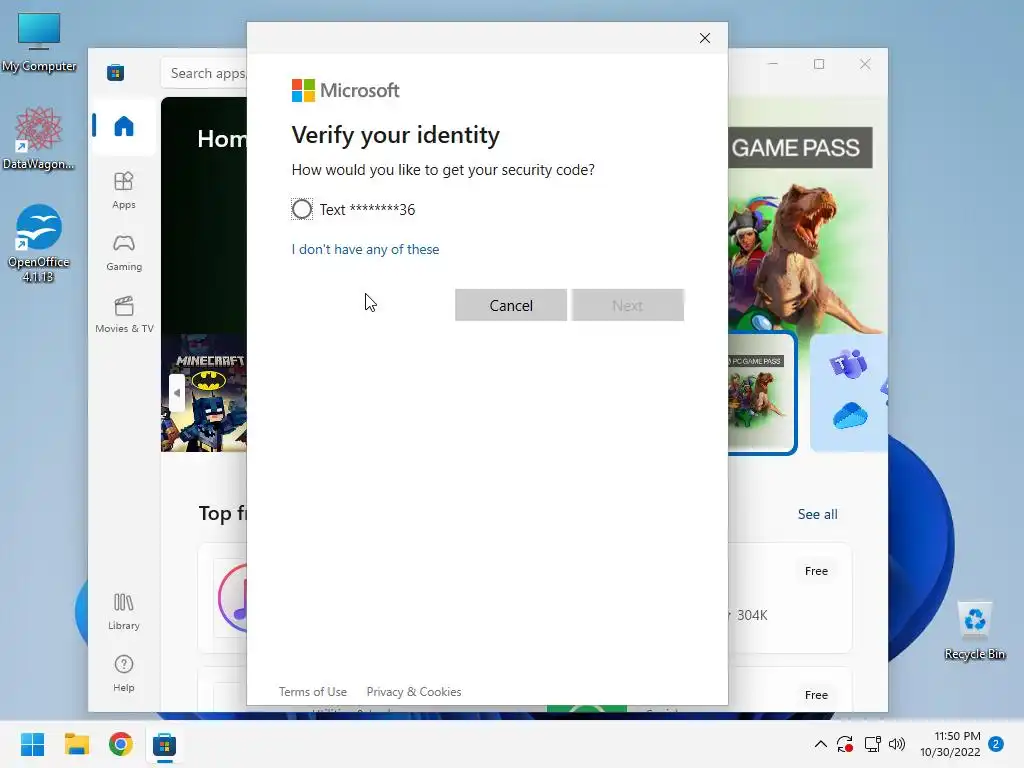
Task: Click previous arrow on Store carousel
Action: pyautogui.click(x=176, y=392)
